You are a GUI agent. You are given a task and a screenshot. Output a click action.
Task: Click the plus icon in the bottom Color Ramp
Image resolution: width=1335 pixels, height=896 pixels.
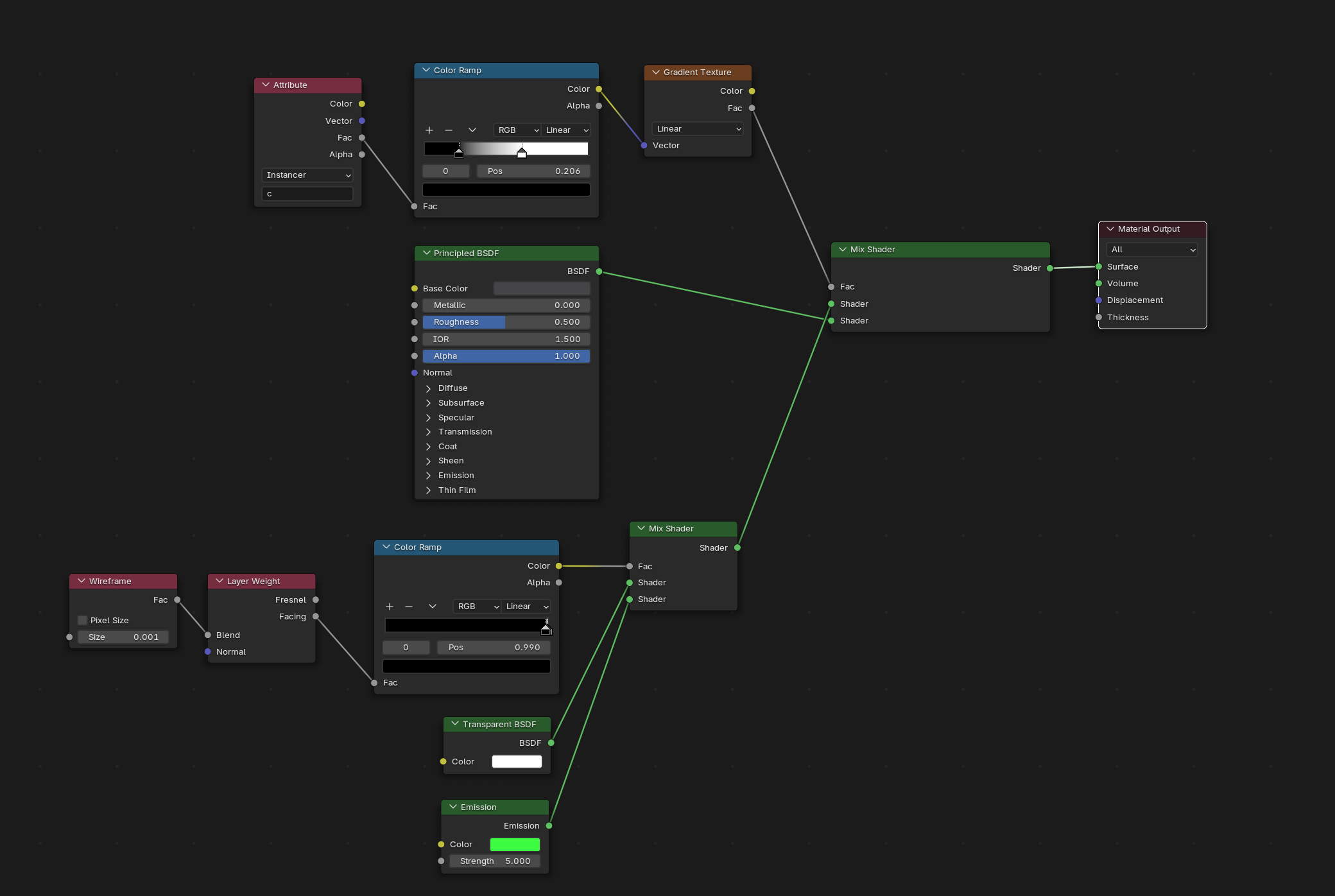pyautogui.click(x=390, y=607)
